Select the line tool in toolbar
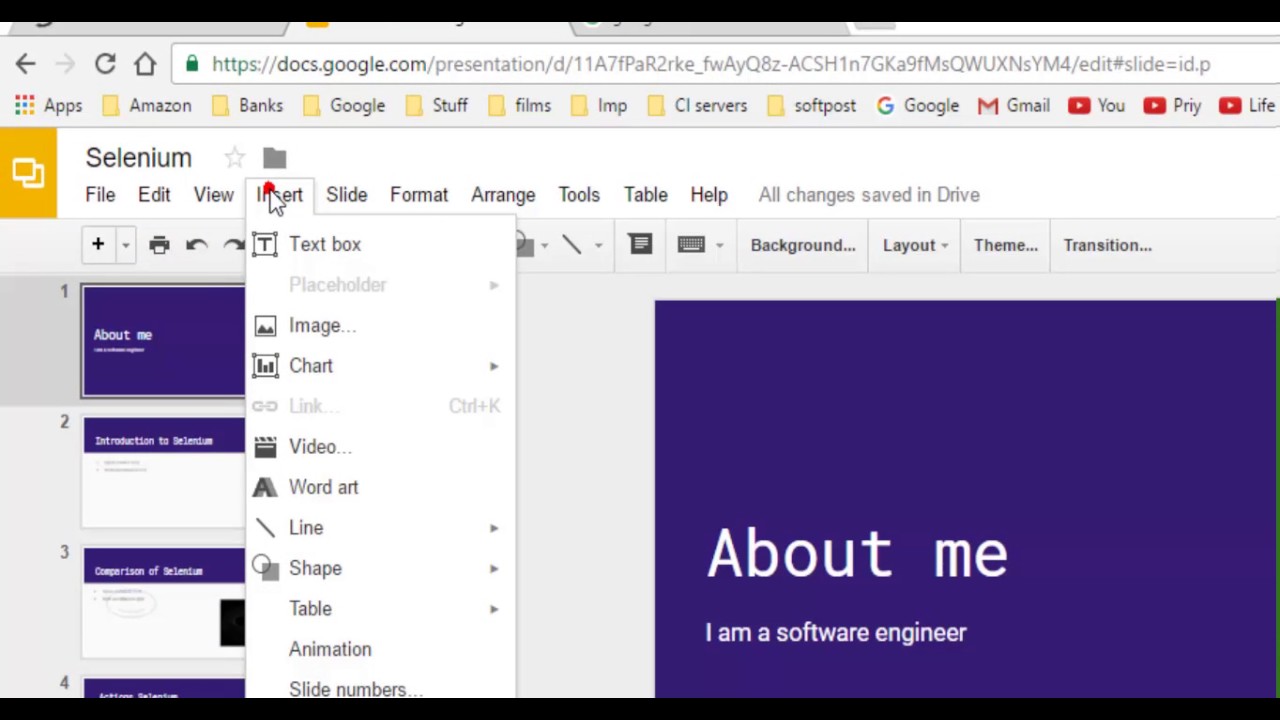The image size is (1280, 720). 572,245
